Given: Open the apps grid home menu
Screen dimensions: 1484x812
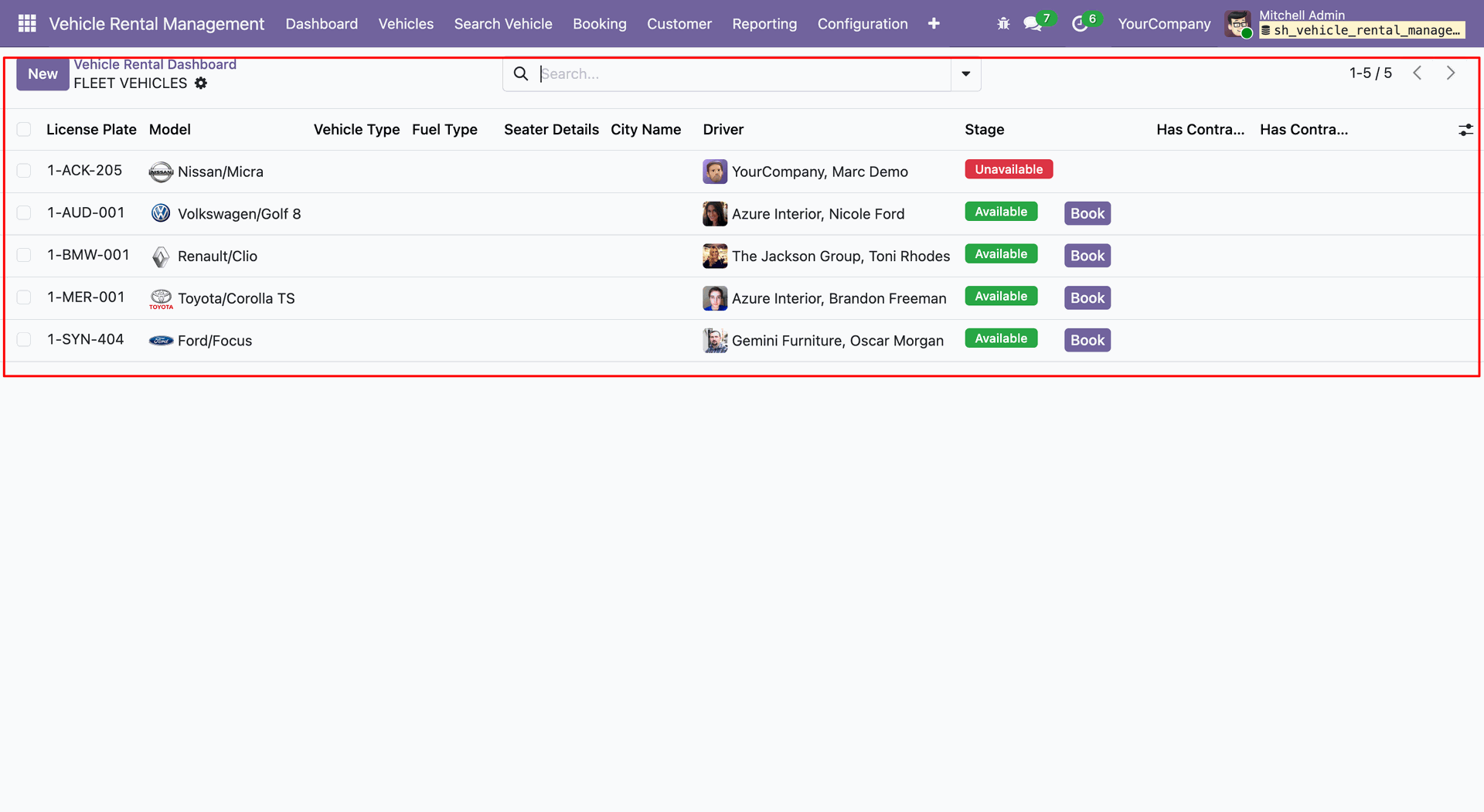Looking at the screenshot, I should coord(27,24).
